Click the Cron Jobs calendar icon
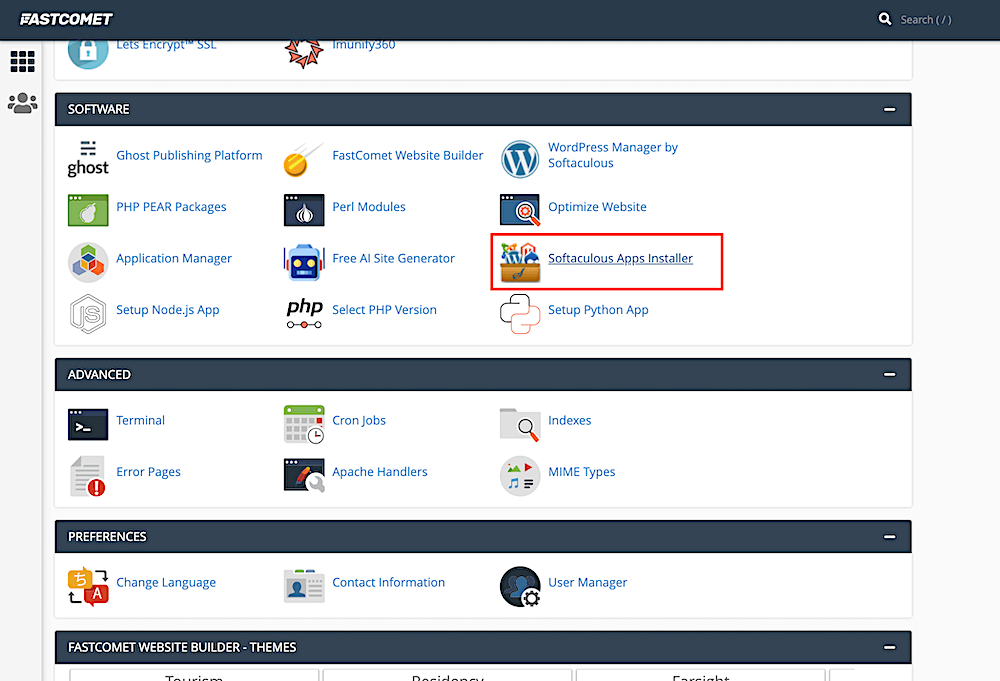 pos(304,424)
